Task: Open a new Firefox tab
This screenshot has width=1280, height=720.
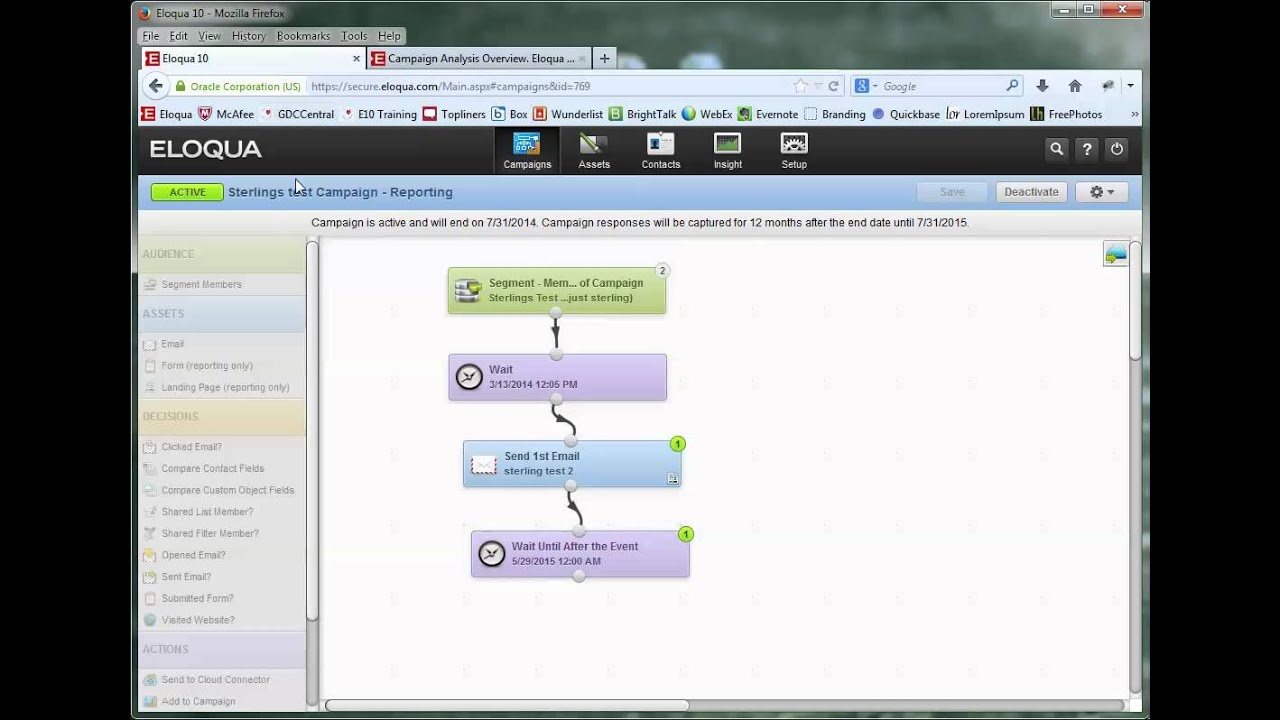Action: (604, 58)
